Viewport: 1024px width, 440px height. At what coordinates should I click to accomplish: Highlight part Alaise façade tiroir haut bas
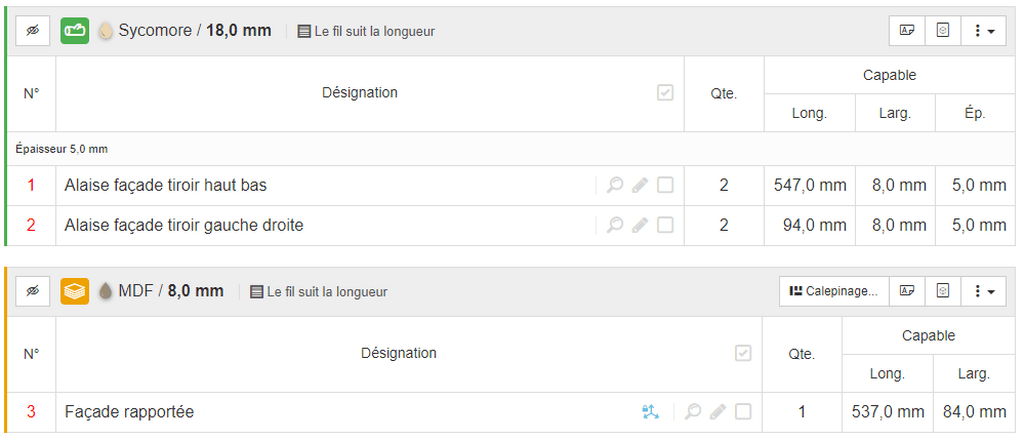(615, 185)
